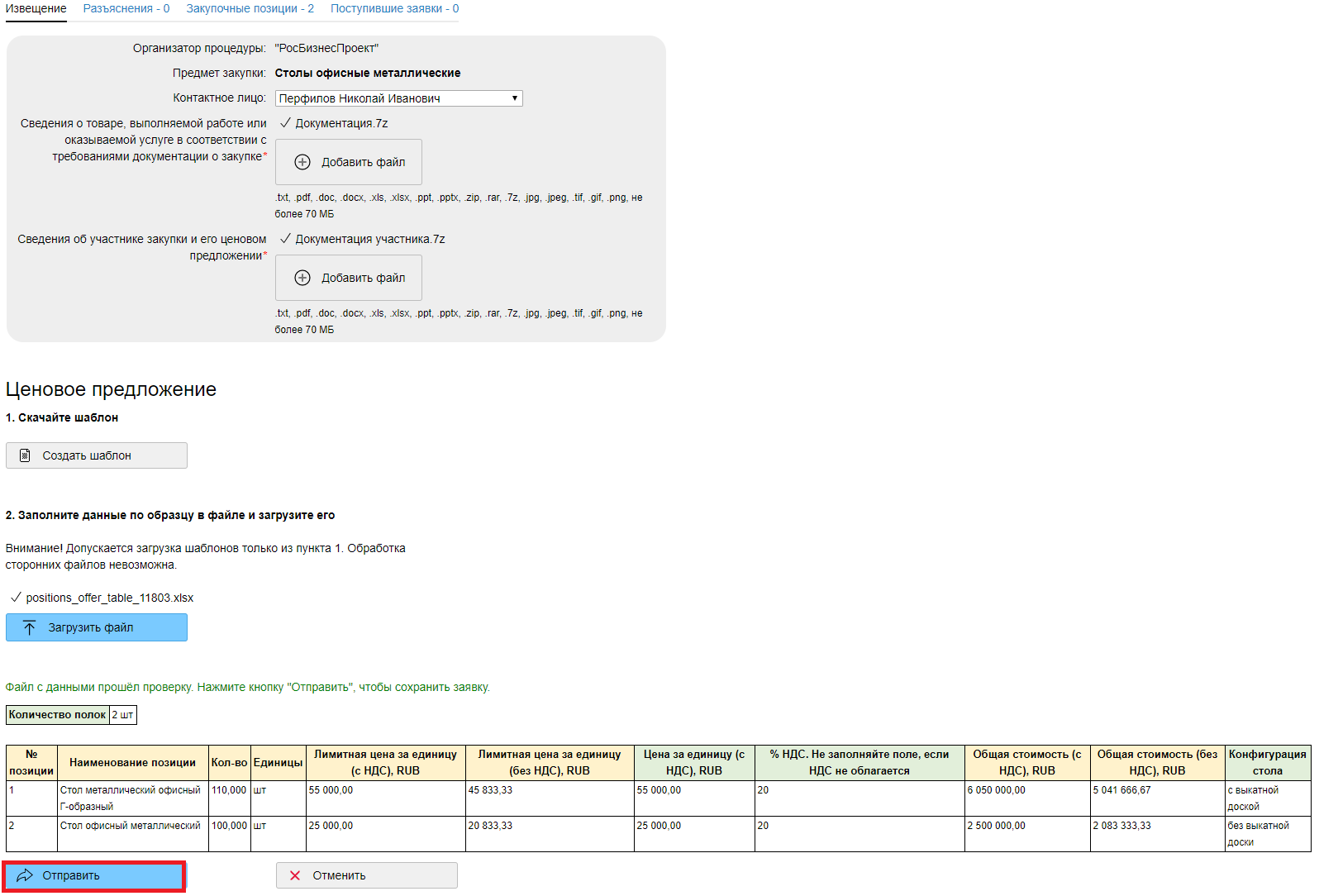Image resolution: width=1319 pixels, height=896 pixels.
Task: Click checkmark beside Документация.7z
Action: (x=285, y=123)
